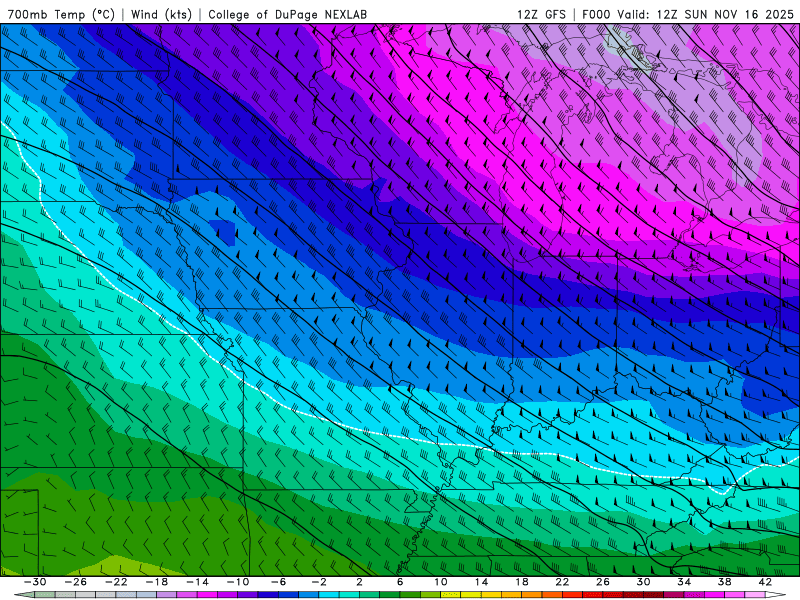Viewport: 800px width, 600px height.
Task: Select the −26 color scale label
Action: [76, 582]
